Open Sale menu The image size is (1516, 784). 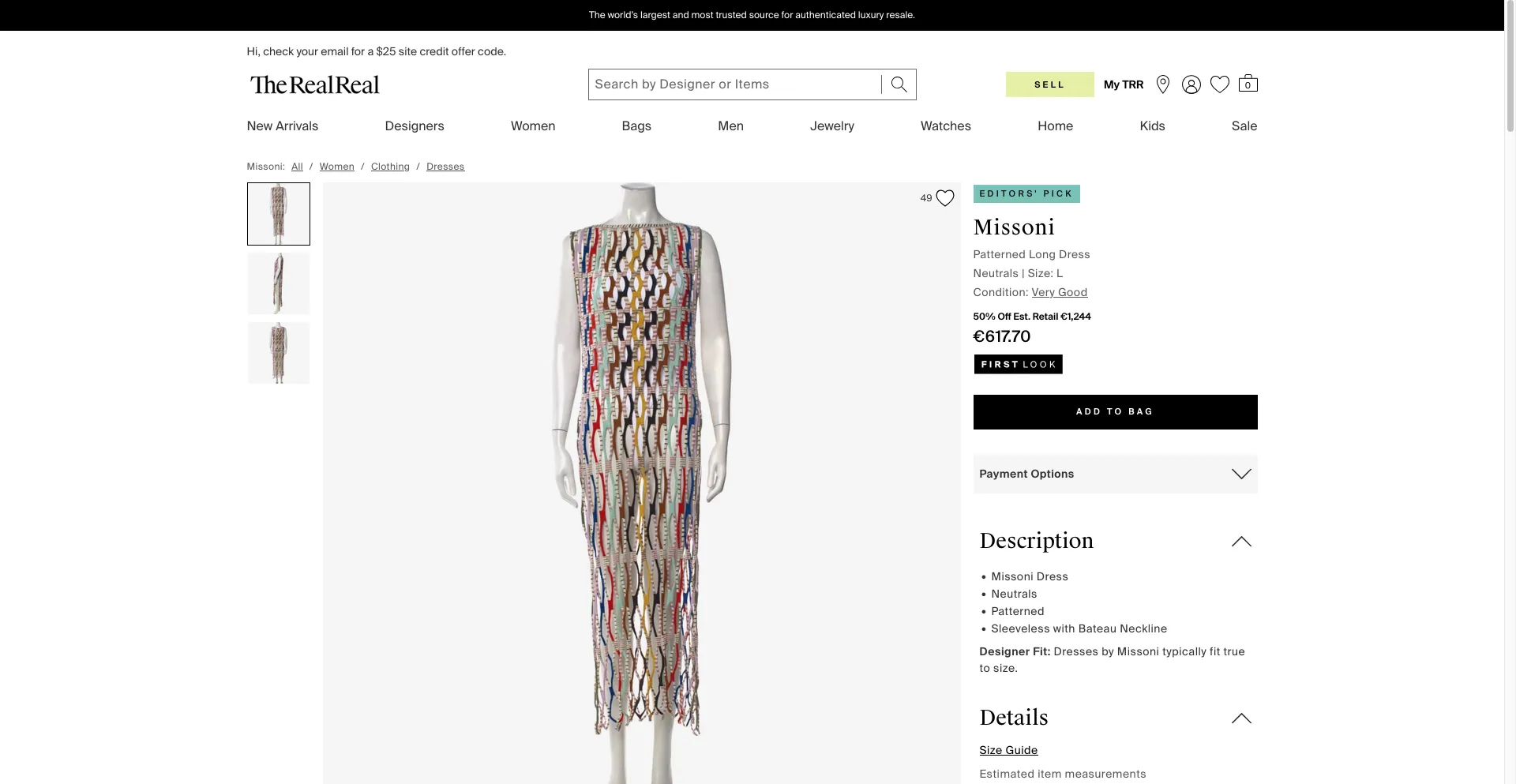[x=1244, y=126]
